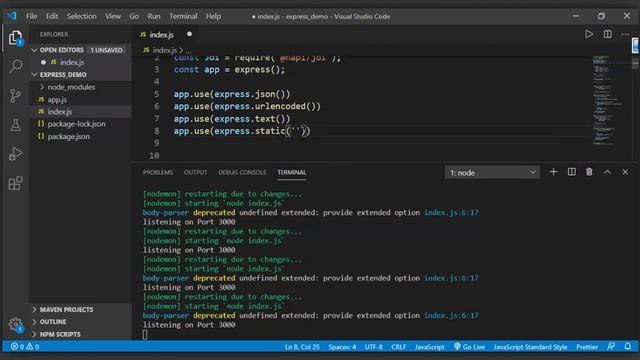Open the terminal selector dropdown '1: node'

[492, 173]
